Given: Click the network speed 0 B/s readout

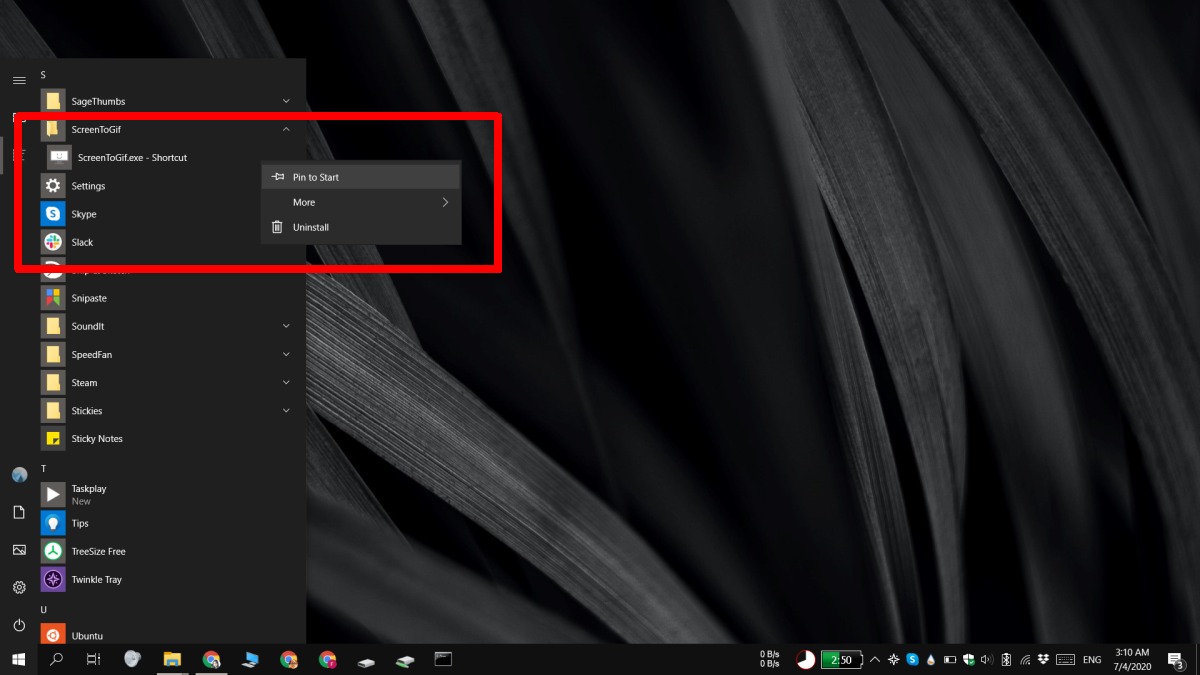Looking at the screenshot, I should (770, 659).
